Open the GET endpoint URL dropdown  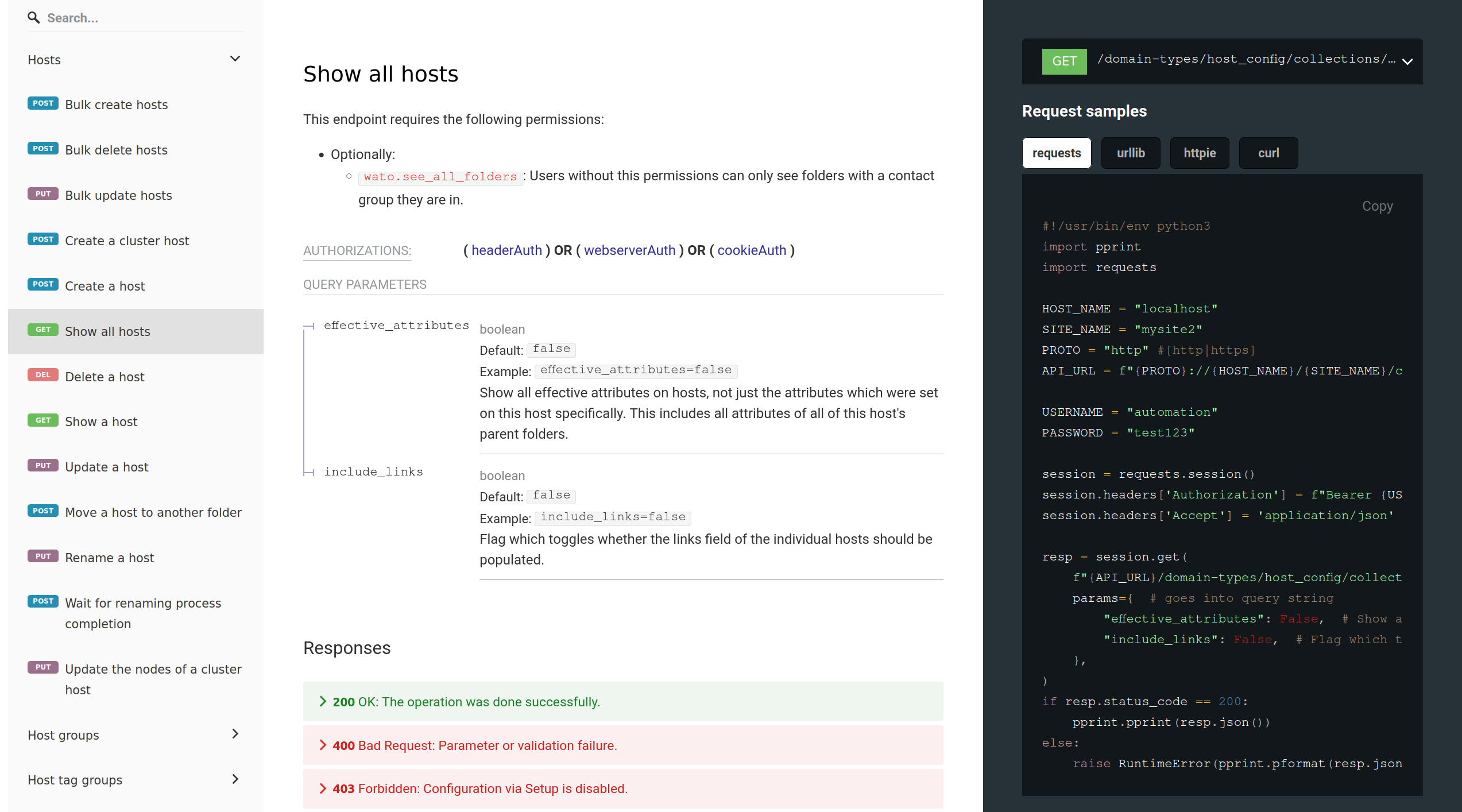[1407, 62]
